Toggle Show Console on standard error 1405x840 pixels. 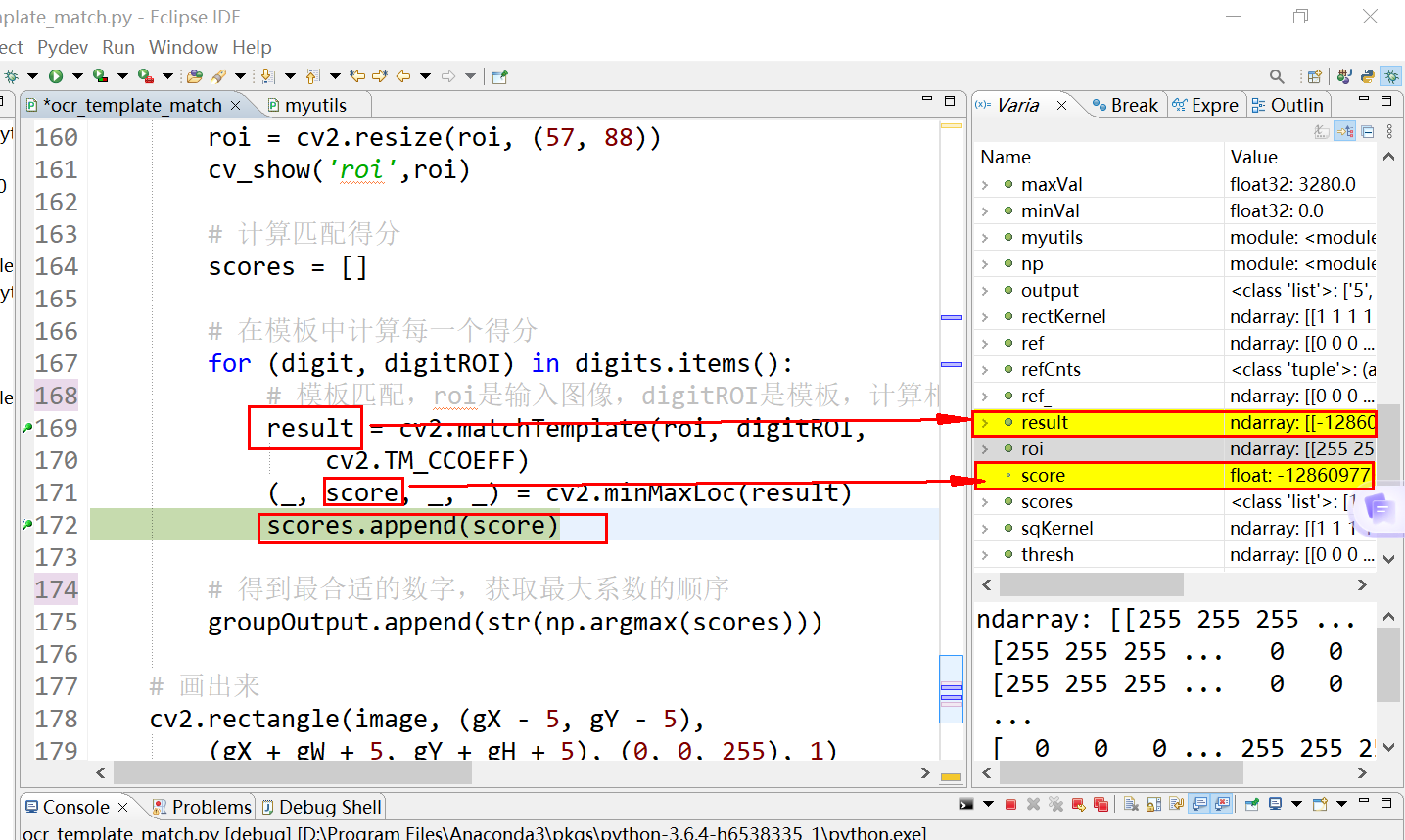click(1222, 804)
